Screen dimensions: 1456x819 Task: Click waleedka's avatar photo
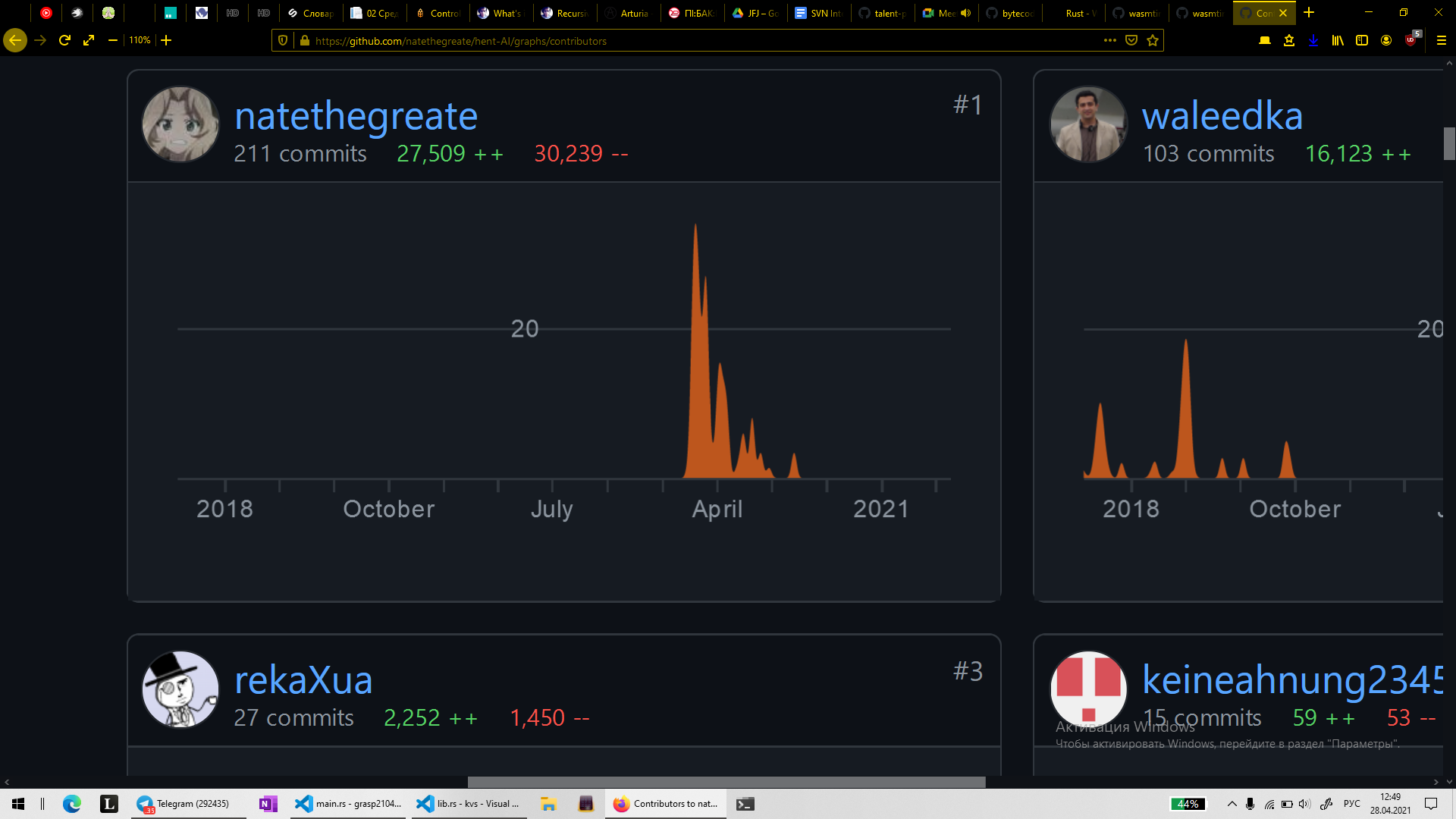1087,124
